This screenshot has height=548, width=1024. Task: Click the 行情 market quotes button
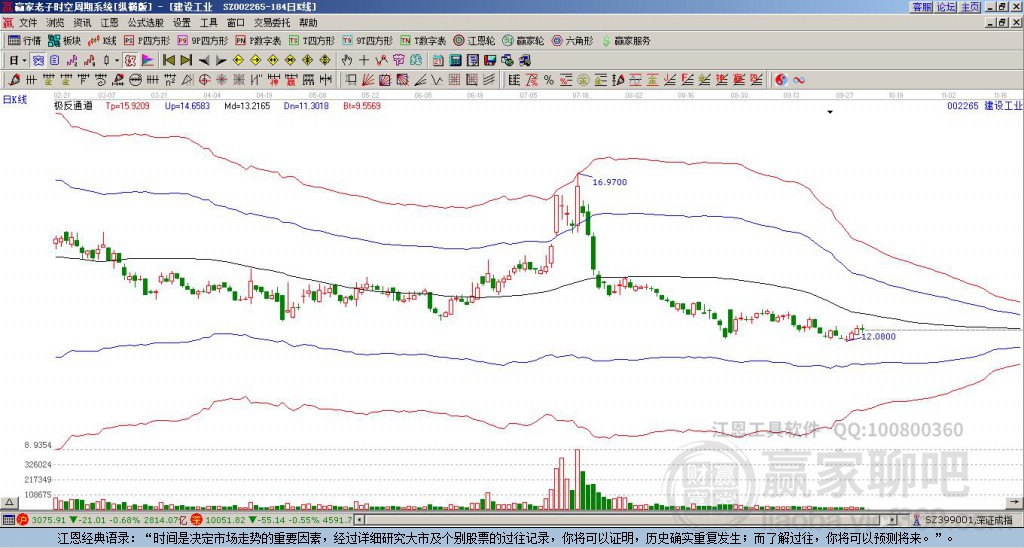pyautogui.click(x=25, y=40)
